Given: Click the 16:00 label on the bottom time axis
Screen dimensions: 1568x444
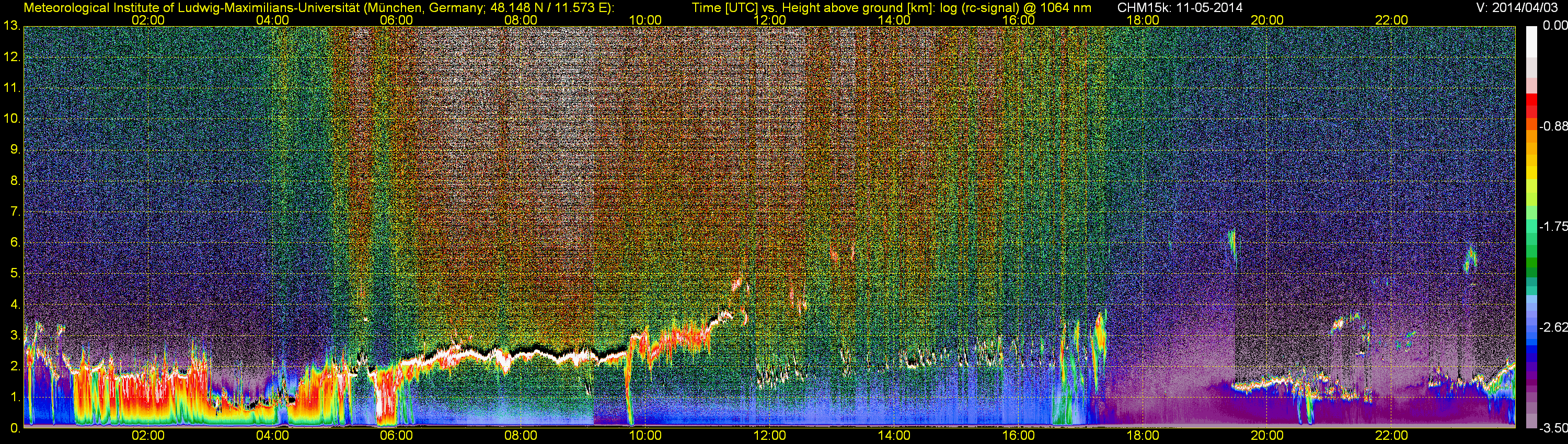Looking at the screenshot, I should click(1018, 436).
